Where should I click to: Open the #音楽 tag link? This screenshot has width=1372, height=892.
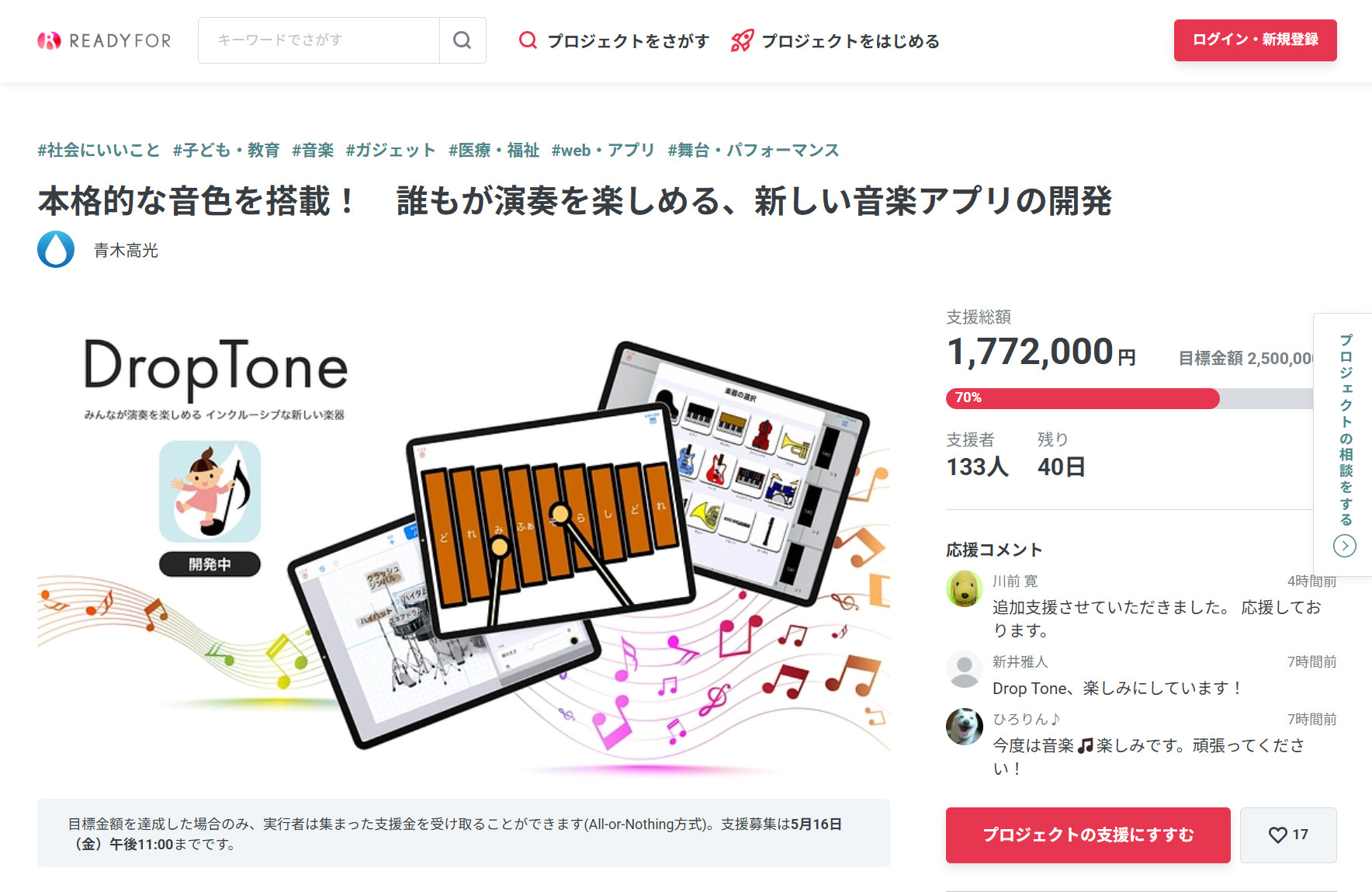(x=313, y=150)
